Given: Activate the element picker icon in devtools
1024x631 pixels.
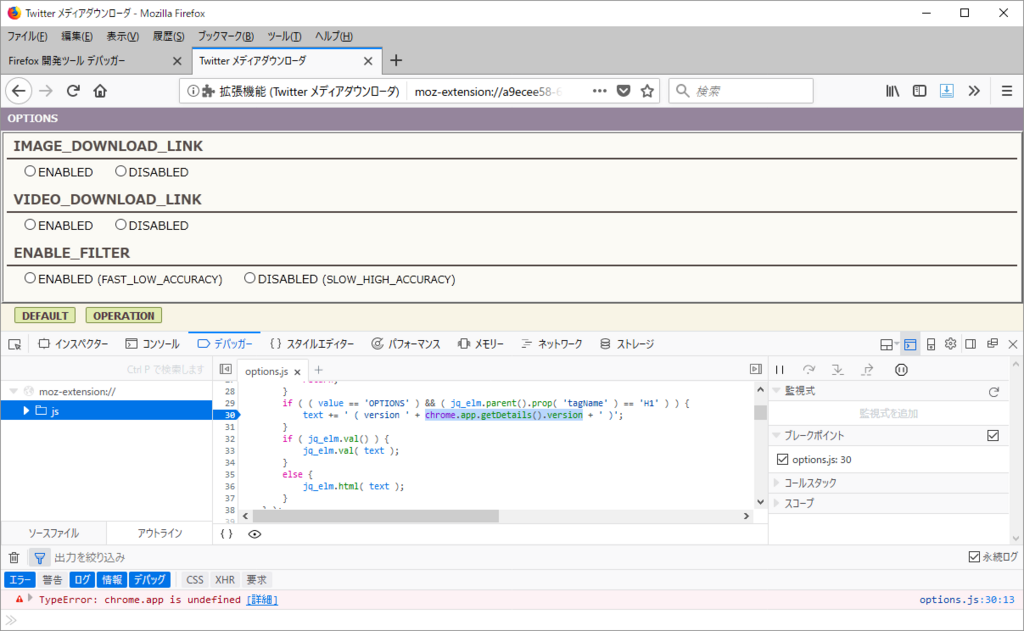Looking at the screenshot, I should coord(14,344).
